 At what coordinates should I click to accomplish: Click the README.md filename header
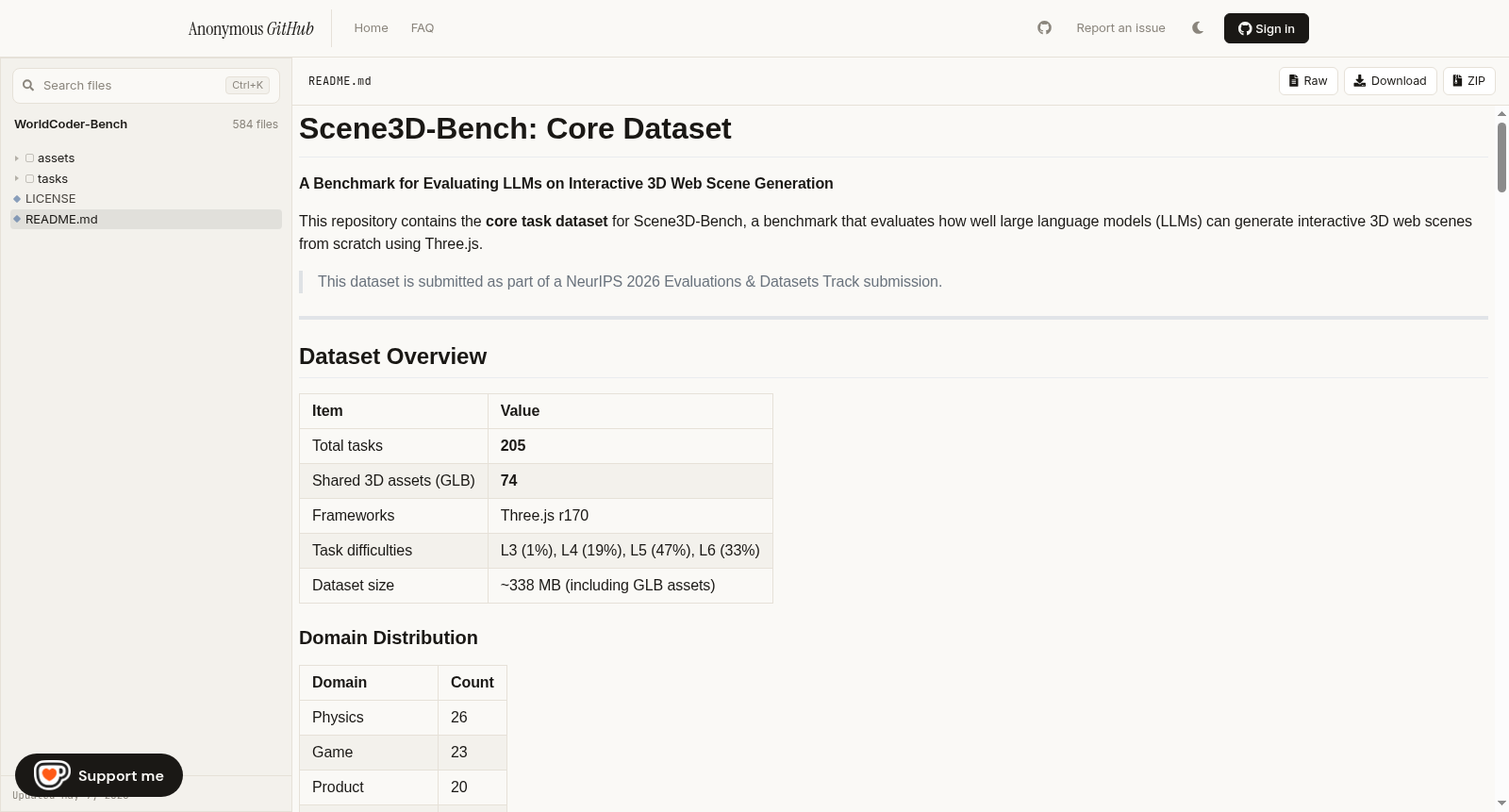pos(340,81)
